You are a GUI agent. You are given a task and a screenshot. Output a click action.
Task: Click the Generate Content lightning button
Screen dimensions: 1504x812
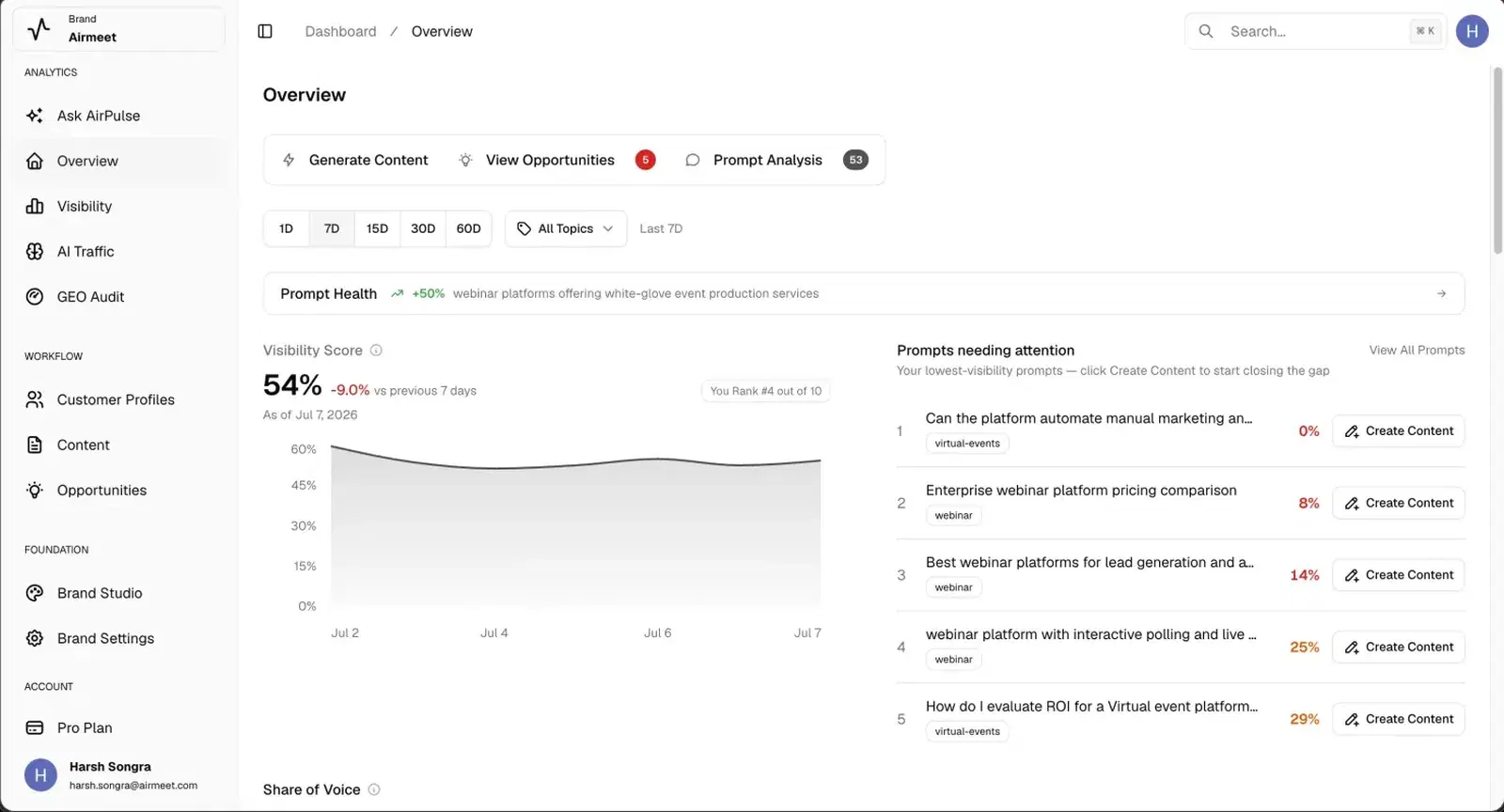tap(355, 160)
